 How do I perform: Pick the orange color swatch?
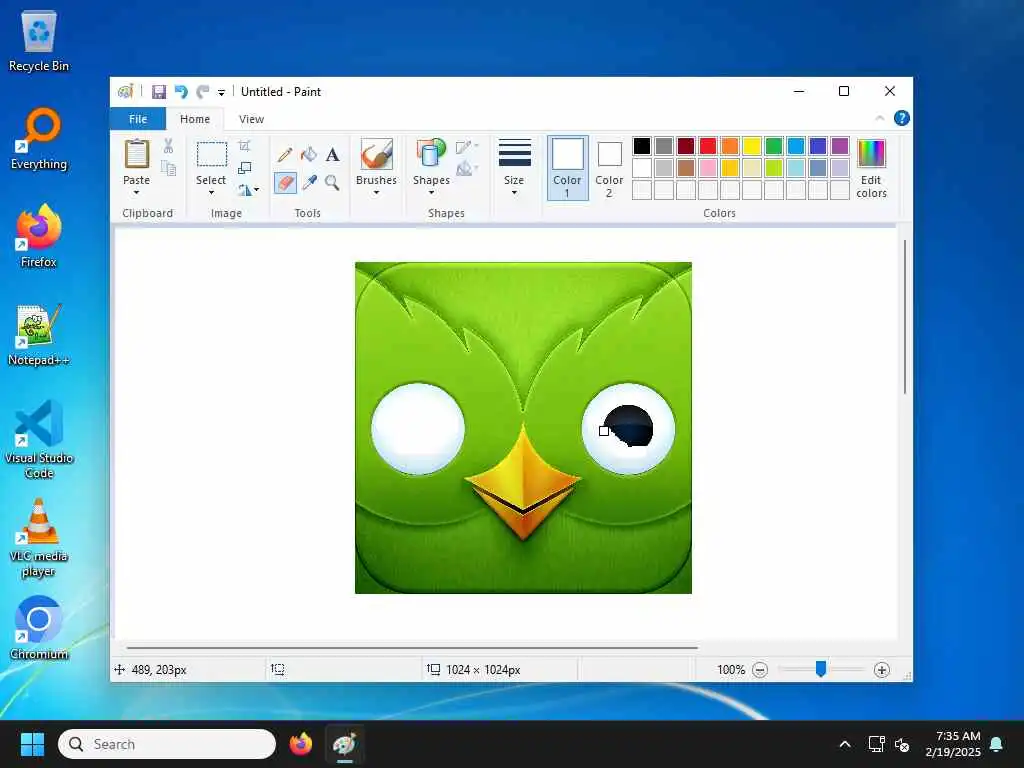tap(730, 146)
